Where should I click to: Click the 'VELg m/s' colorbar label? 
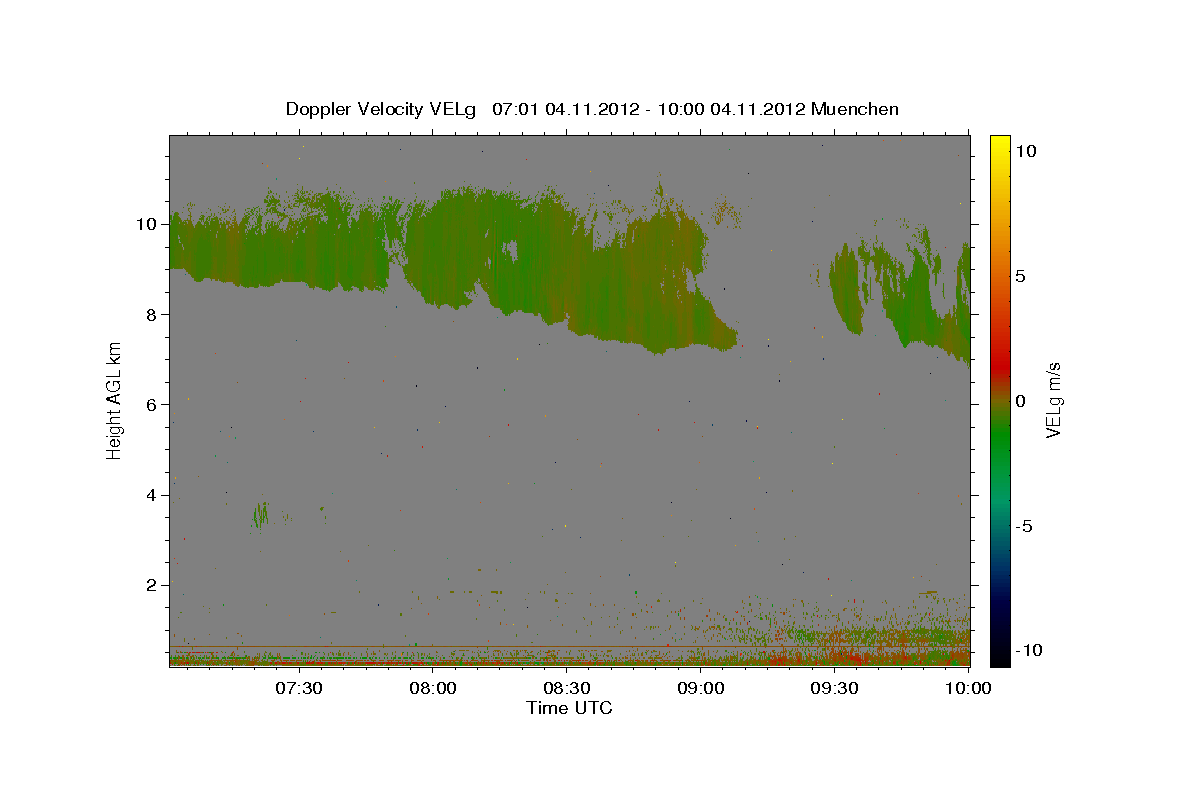tap(1053, 399)
